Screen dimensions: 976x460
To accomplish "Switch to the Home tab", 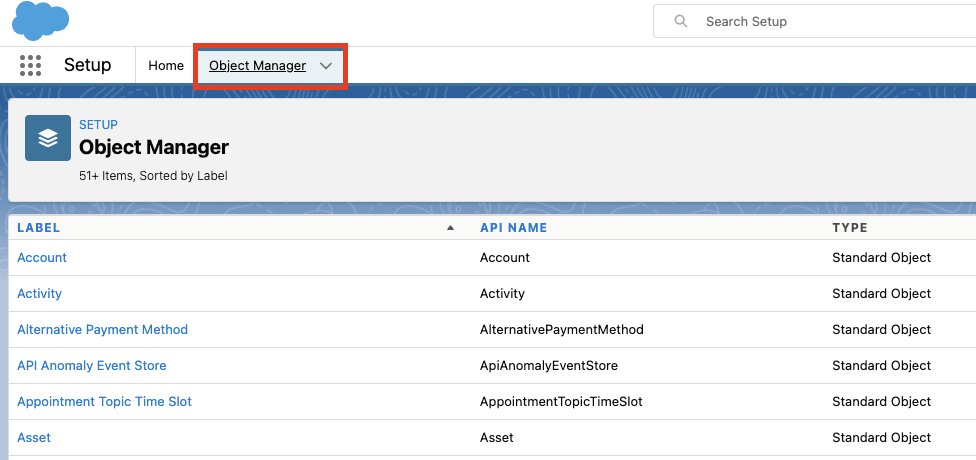I will point(166,65).
